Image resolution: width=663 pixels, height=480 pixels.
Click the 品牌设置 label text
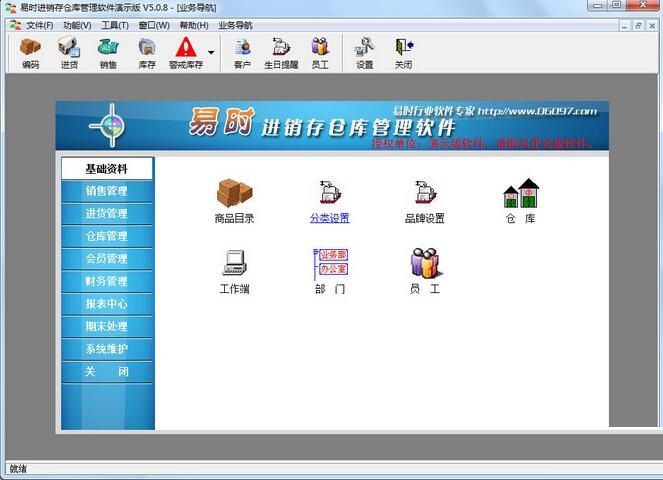point(425,218)
